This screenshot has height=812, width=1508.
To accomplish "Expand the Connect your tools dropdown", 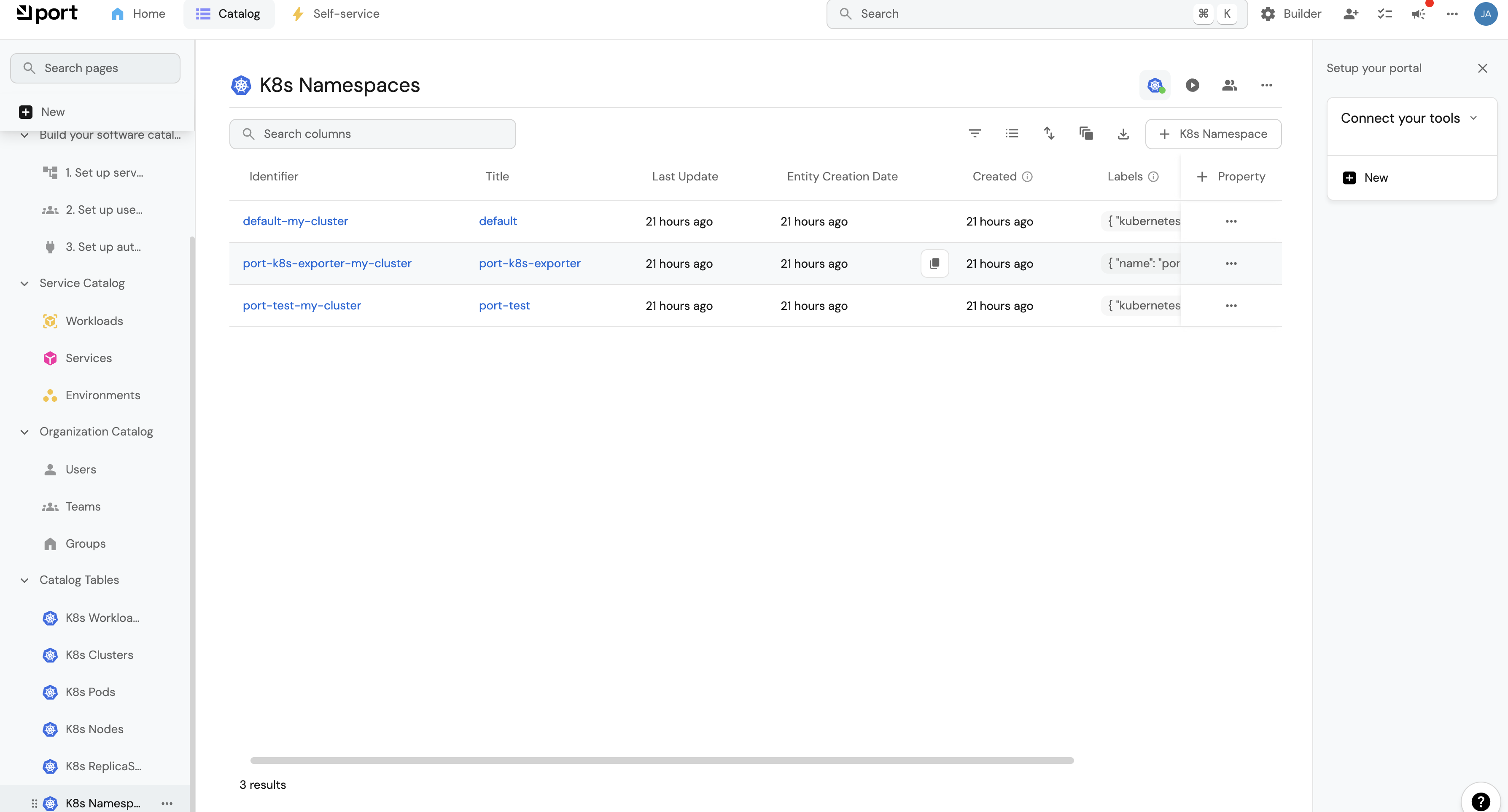I will pos(1473,118).
